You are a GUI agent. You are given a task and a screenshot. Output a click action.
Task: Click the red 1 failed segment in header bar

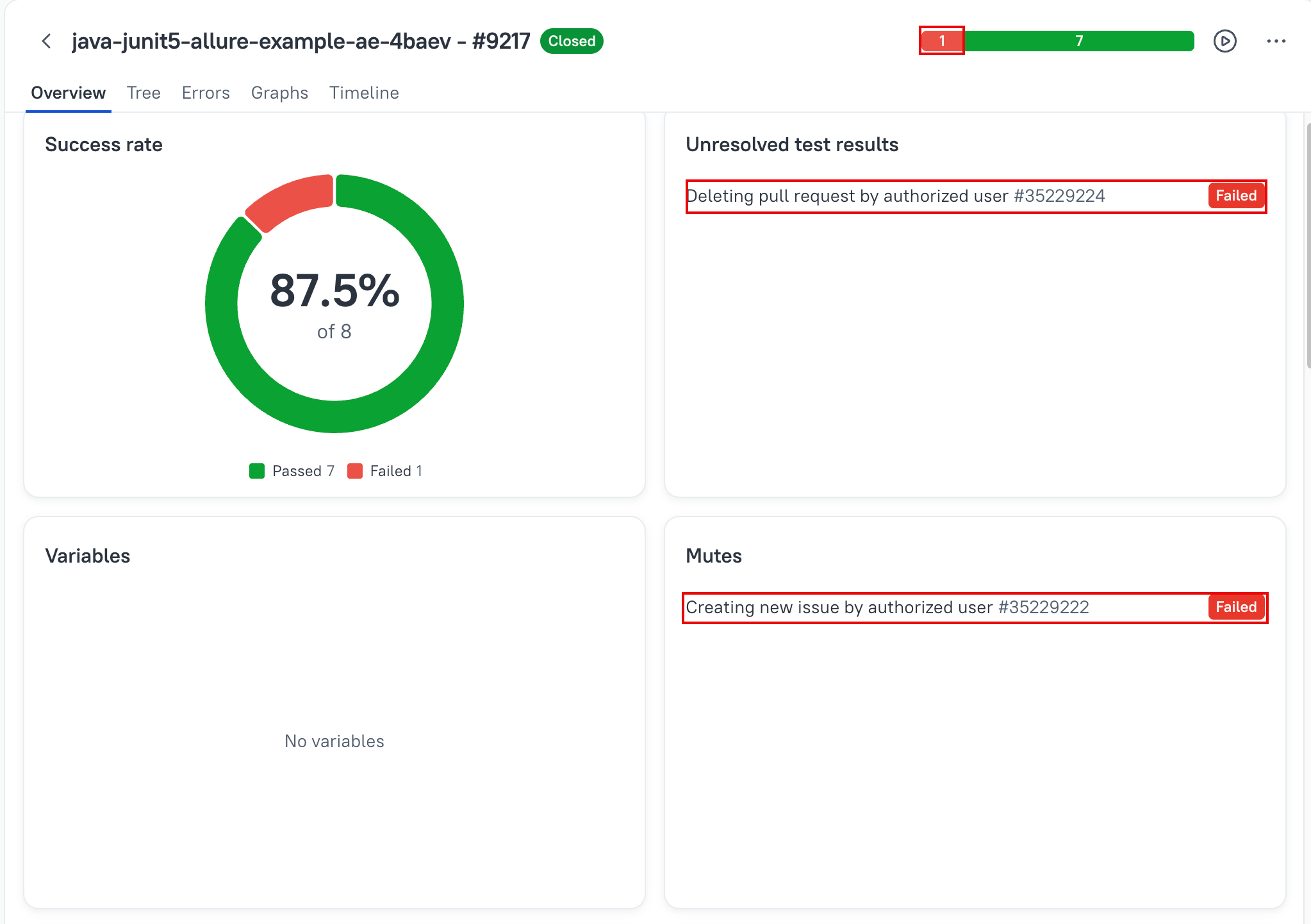(941, 41)
